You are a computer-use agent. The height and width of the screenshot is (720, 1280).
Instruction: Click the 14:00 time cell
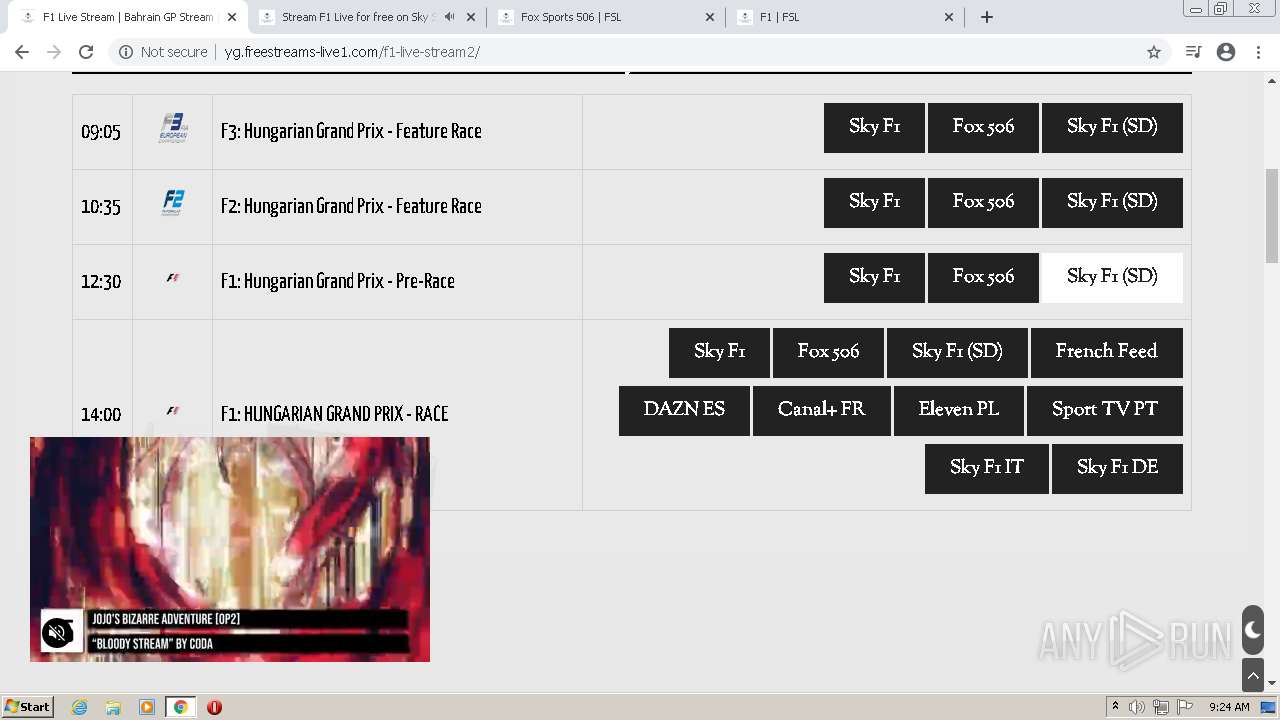(101, 415)
